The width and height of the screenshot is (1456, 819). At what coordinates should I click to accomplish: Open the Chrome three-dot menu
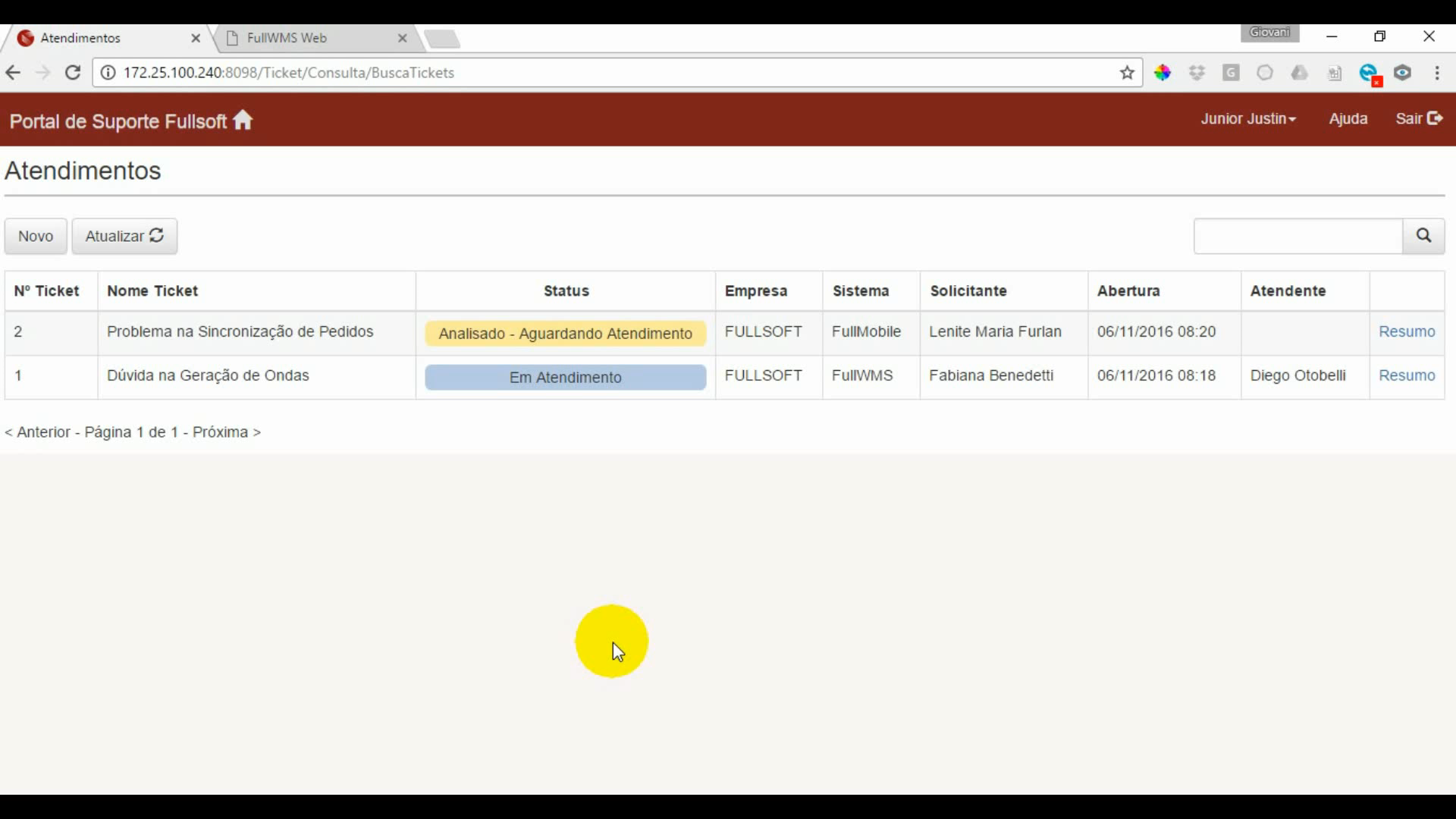(x=1437, y=73)
